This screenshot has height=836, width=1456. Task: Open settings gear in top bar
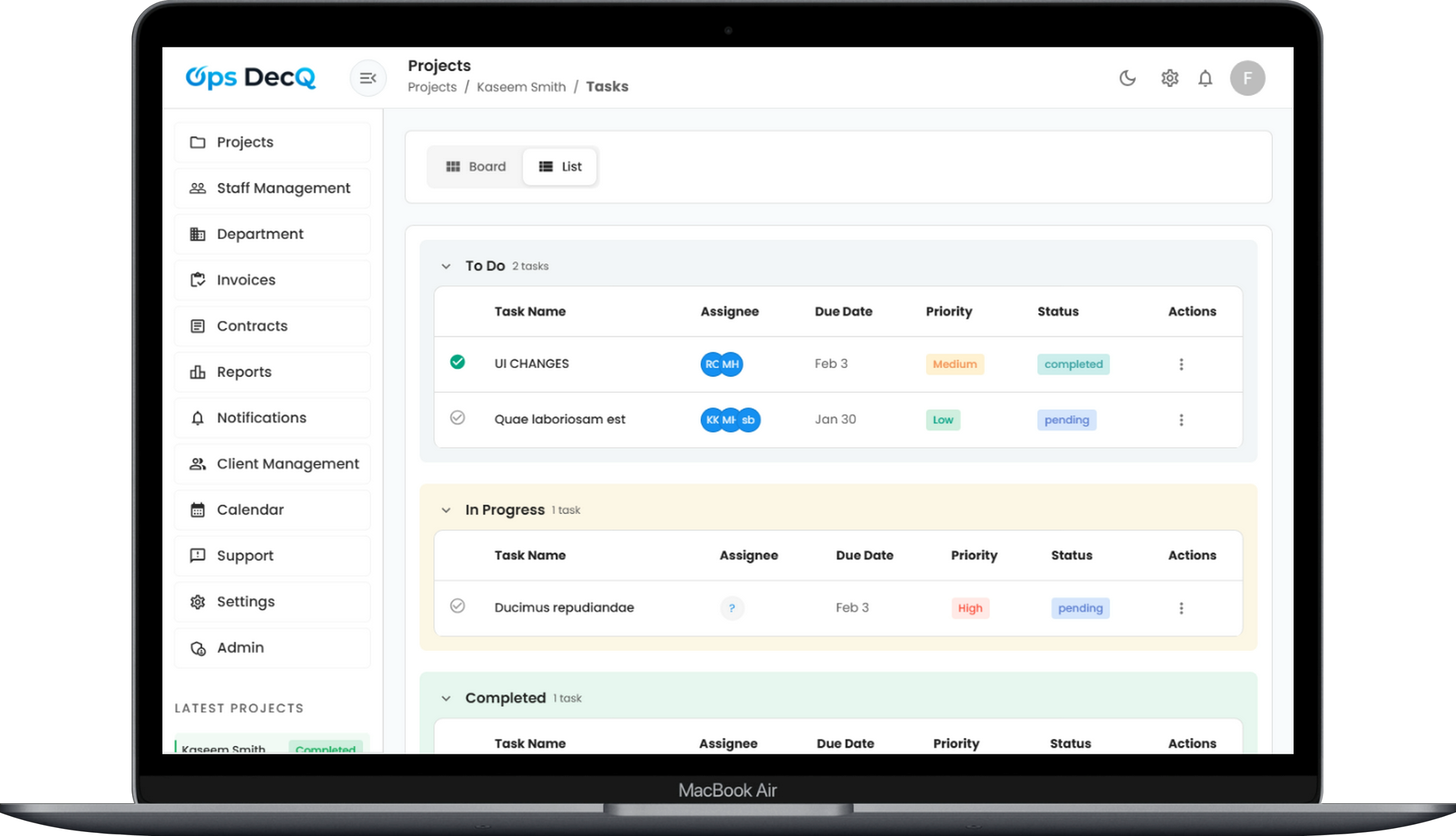pos(1169,78)
